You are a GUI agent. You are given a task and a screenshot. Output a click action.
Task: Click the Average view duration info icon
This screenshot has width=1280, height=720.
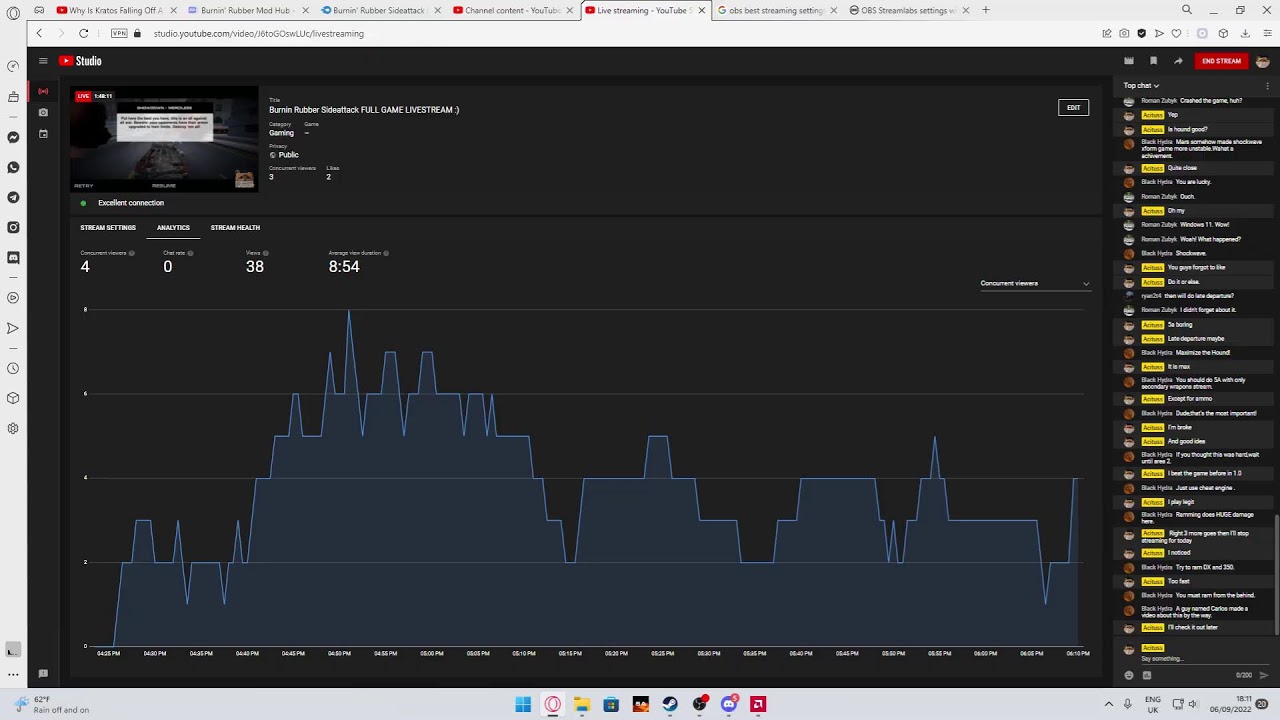[x=386, y=253]
